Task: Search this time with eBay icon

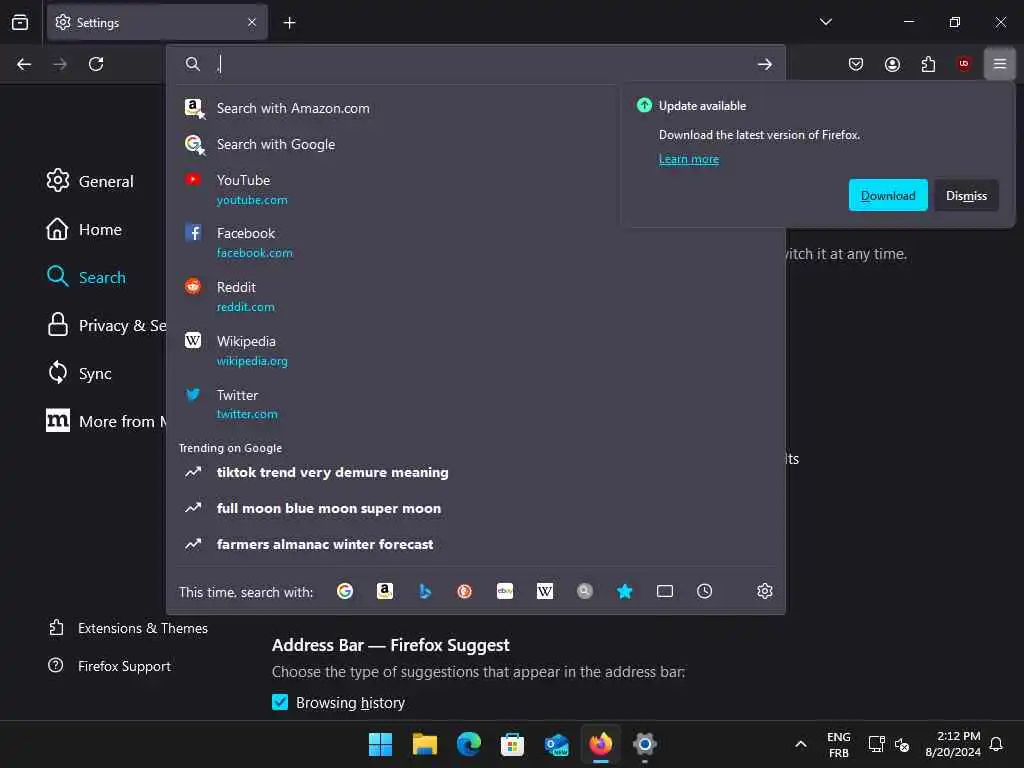Action: 505,591
